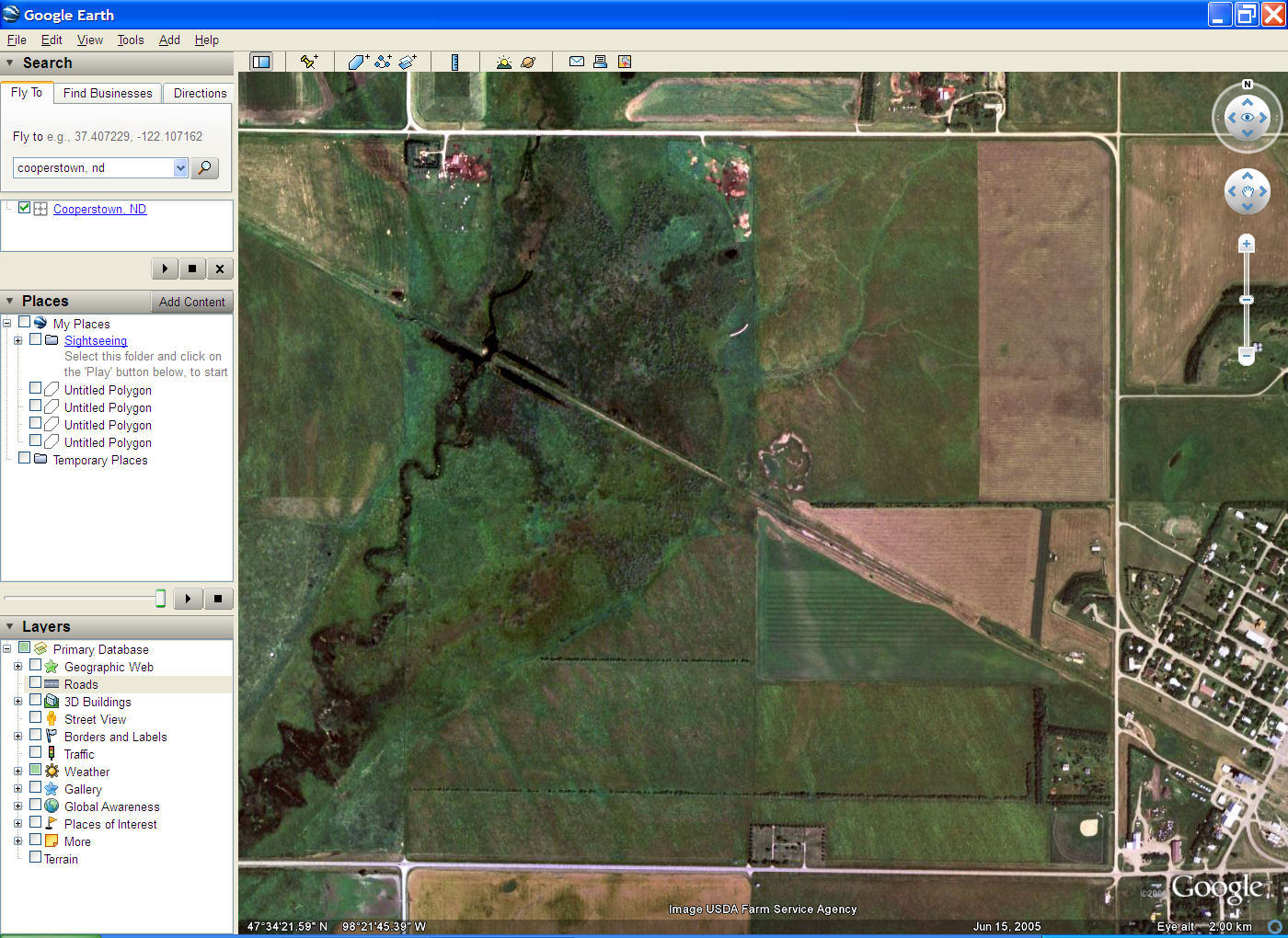This screenshot has width=1288, height=938.
Task: Uncheck the Cooperstown, ND search result
Action: click(x=24, y=208)
